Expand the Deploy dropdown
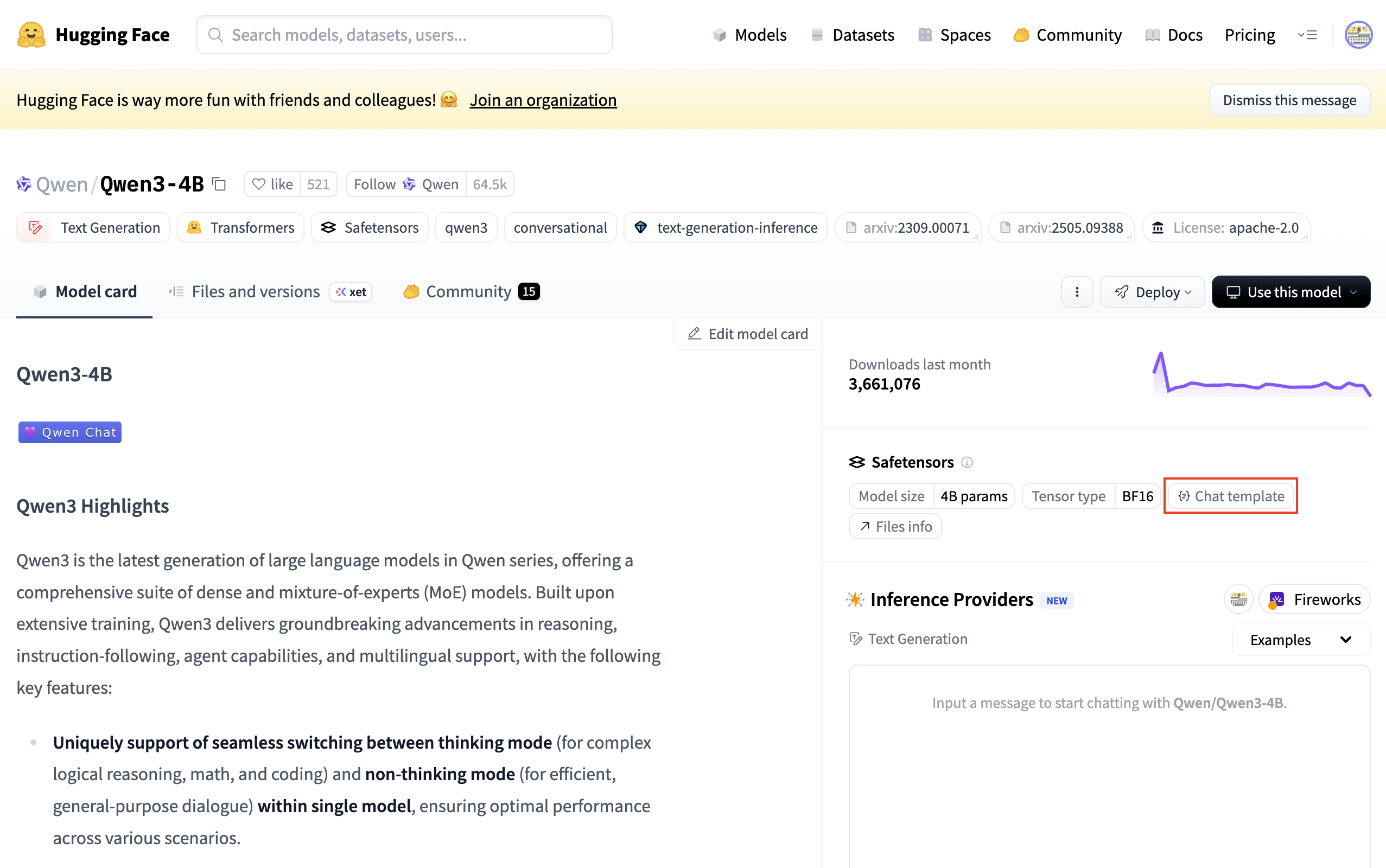The height and width of the screenshot is (868, 1386). click(x=1152, y=292)
